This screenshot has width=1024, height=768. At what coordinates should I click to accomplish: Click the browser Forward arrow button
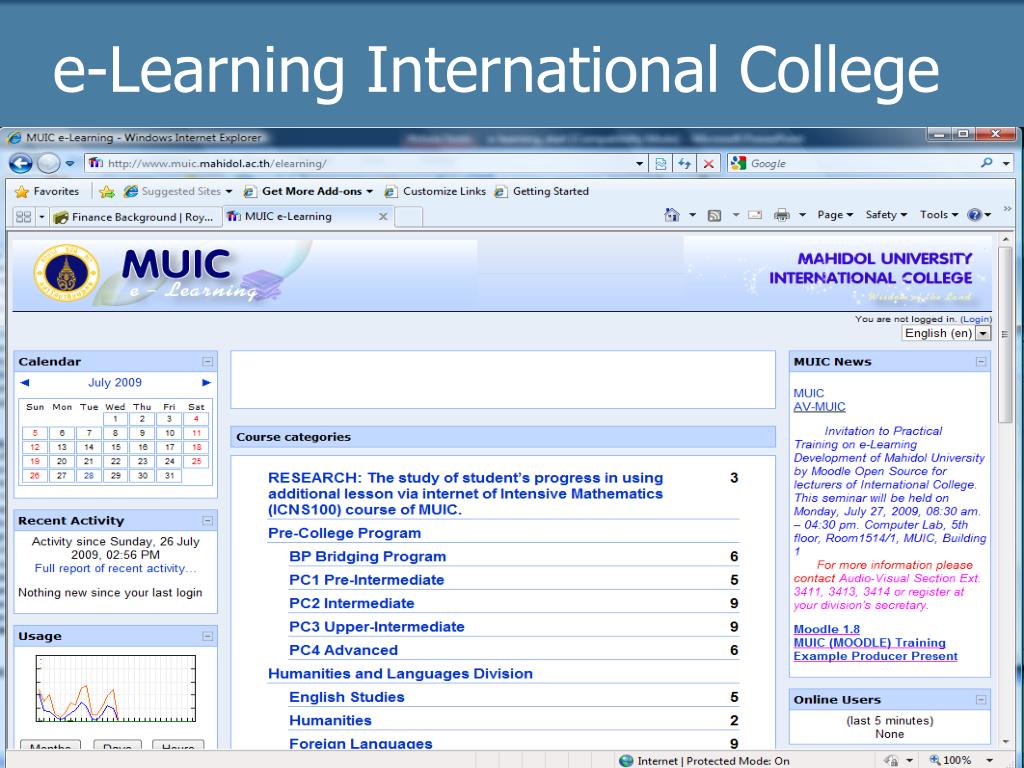point(48,163)
